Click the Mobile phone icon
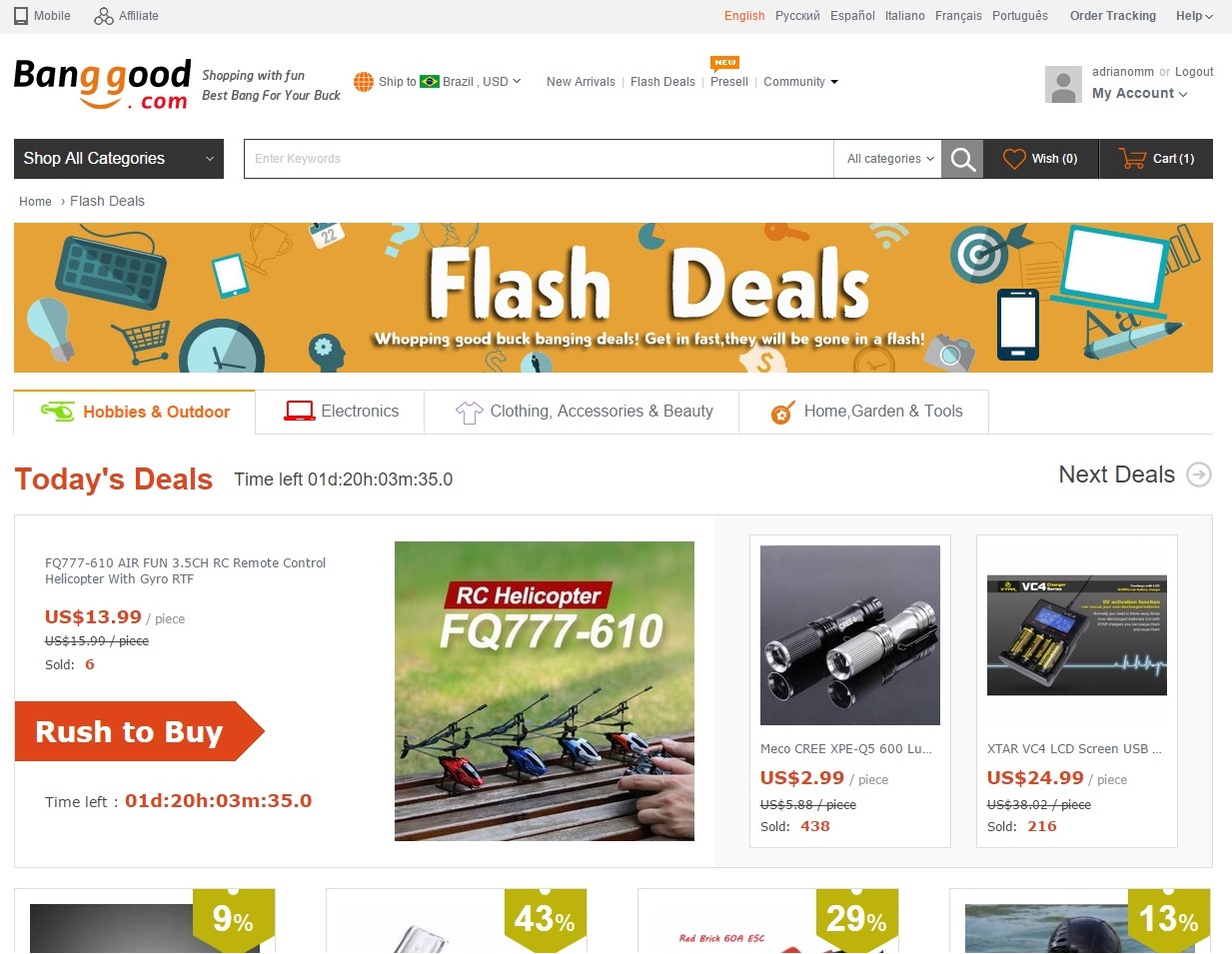1232x954 pixels. click(21, 16)
